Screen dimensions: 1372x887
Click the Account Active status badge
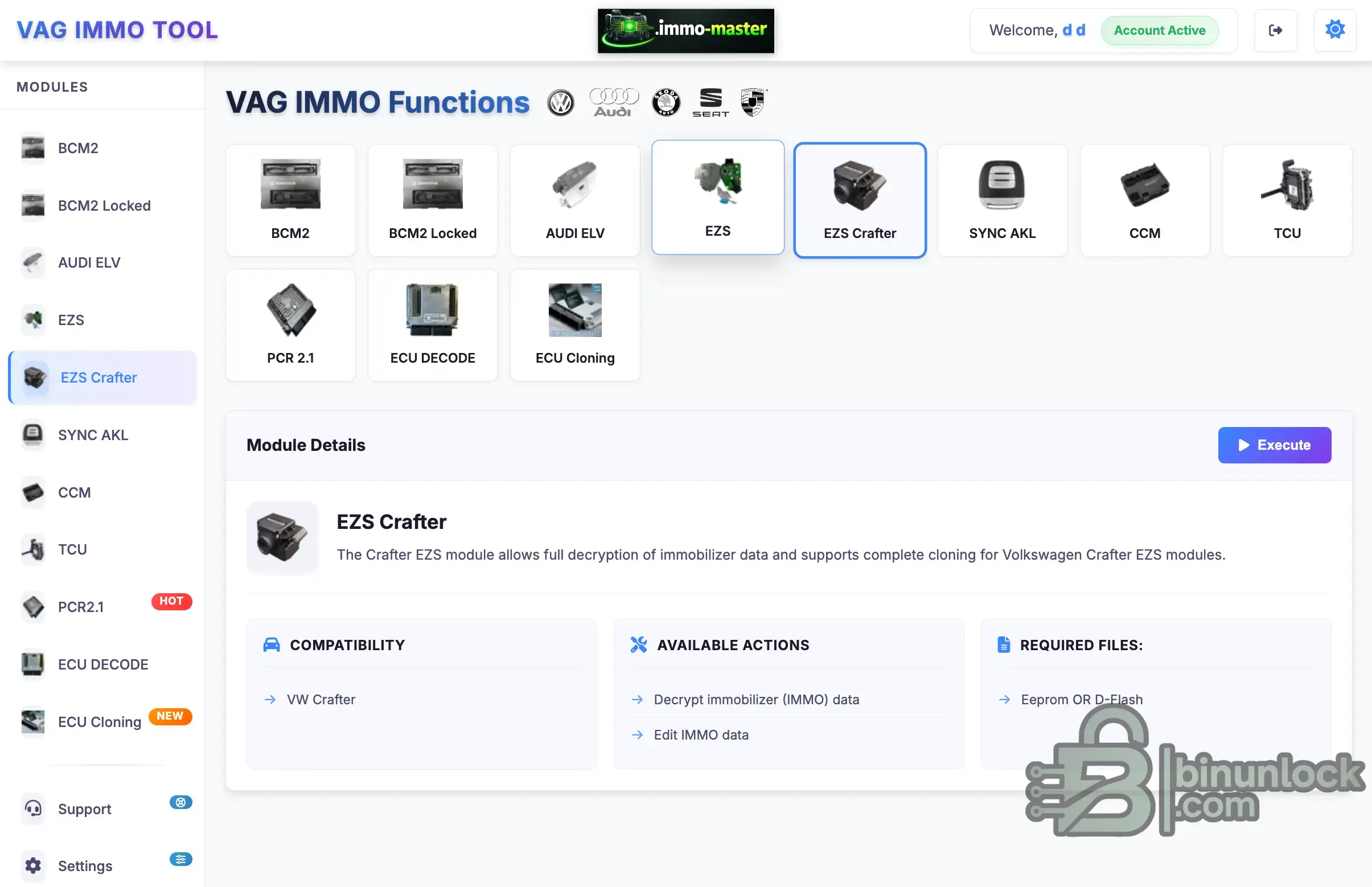(x=1159, y=30)
